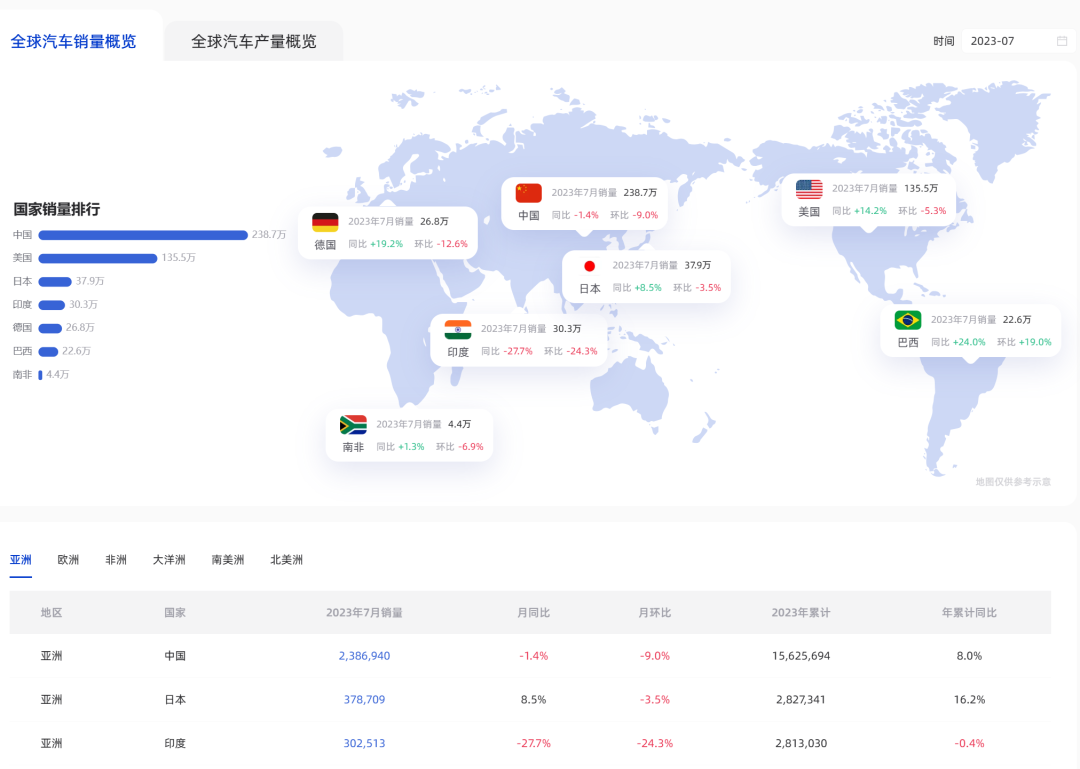This screenshot has height=769, width=1080.
Task: Open China sales figure 2,386,940 link
Action: [364, 656]
